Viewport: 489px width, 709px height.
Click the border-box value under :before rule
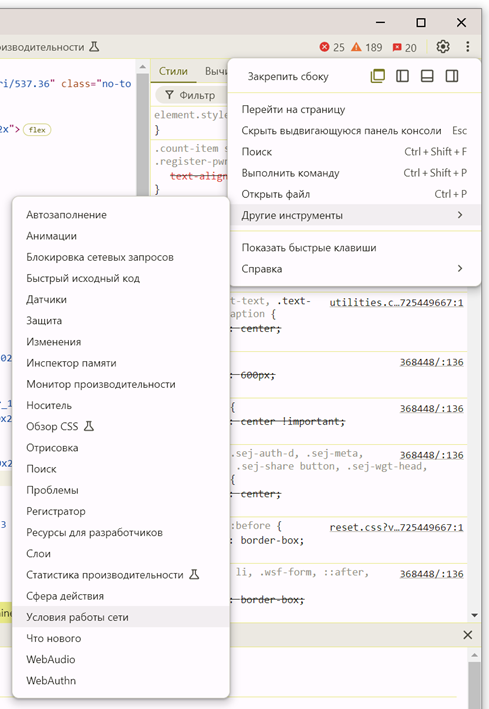tap(272, 540)
